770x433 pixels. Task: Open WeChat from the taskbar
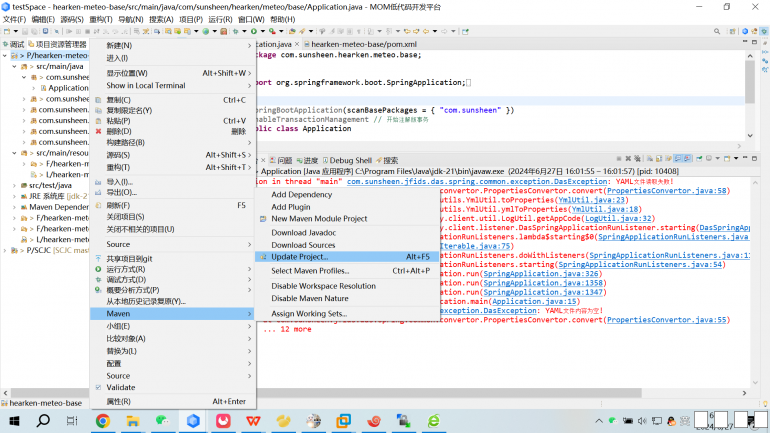pyautogui.click(x=162, y=421)
